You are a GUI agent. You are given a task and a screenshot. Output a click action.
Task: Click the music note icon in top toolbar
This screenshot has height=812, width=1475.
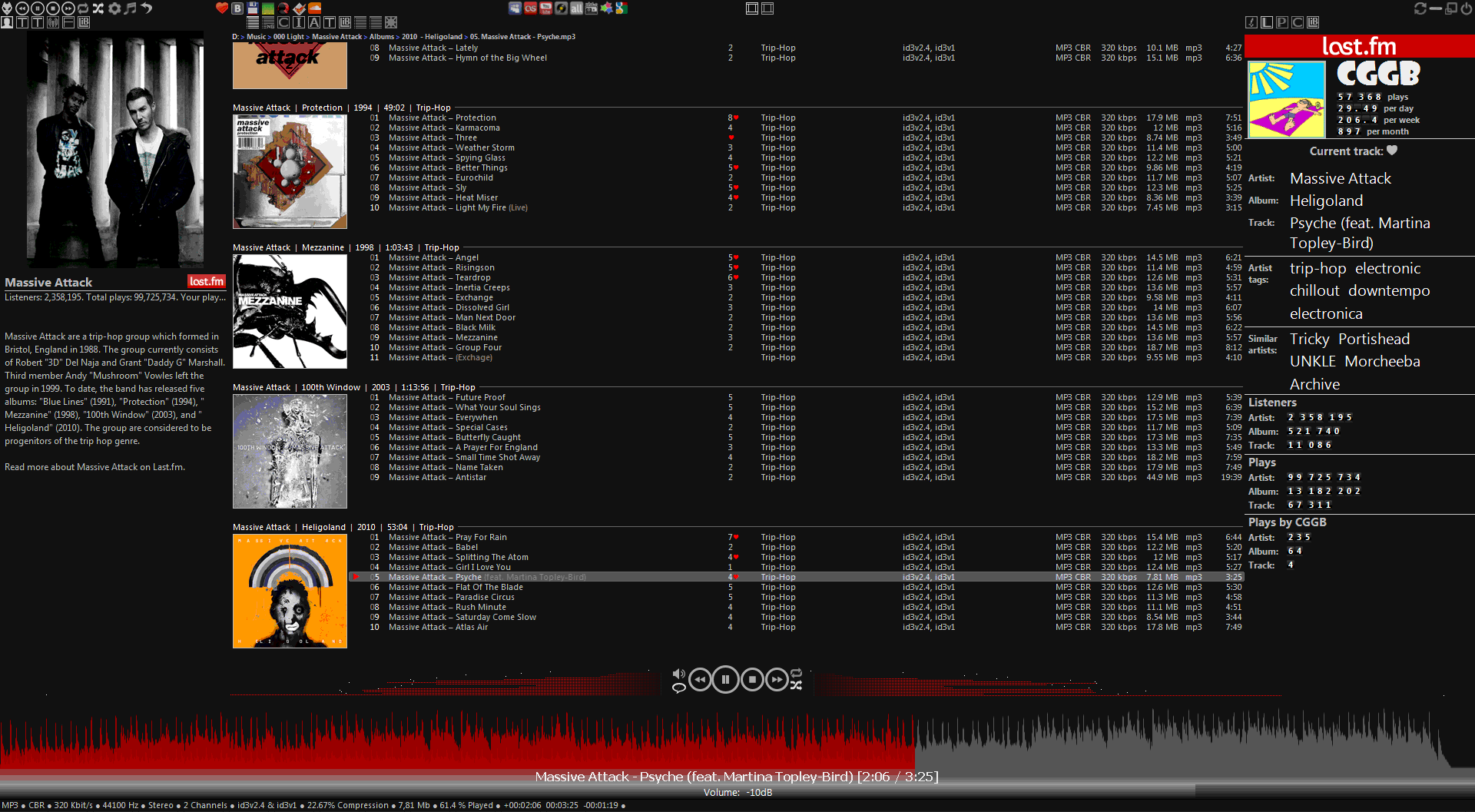click(130, 8)
